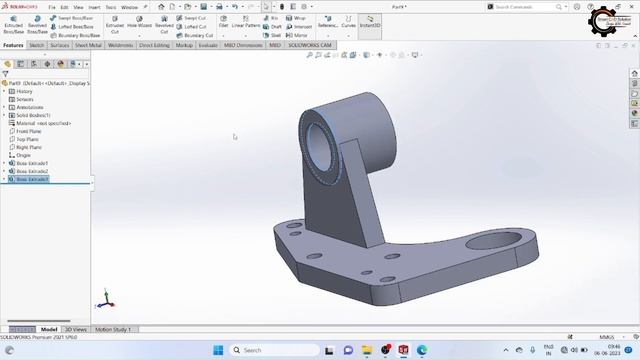Select the Fillet tool

click(x=223, y=22)
